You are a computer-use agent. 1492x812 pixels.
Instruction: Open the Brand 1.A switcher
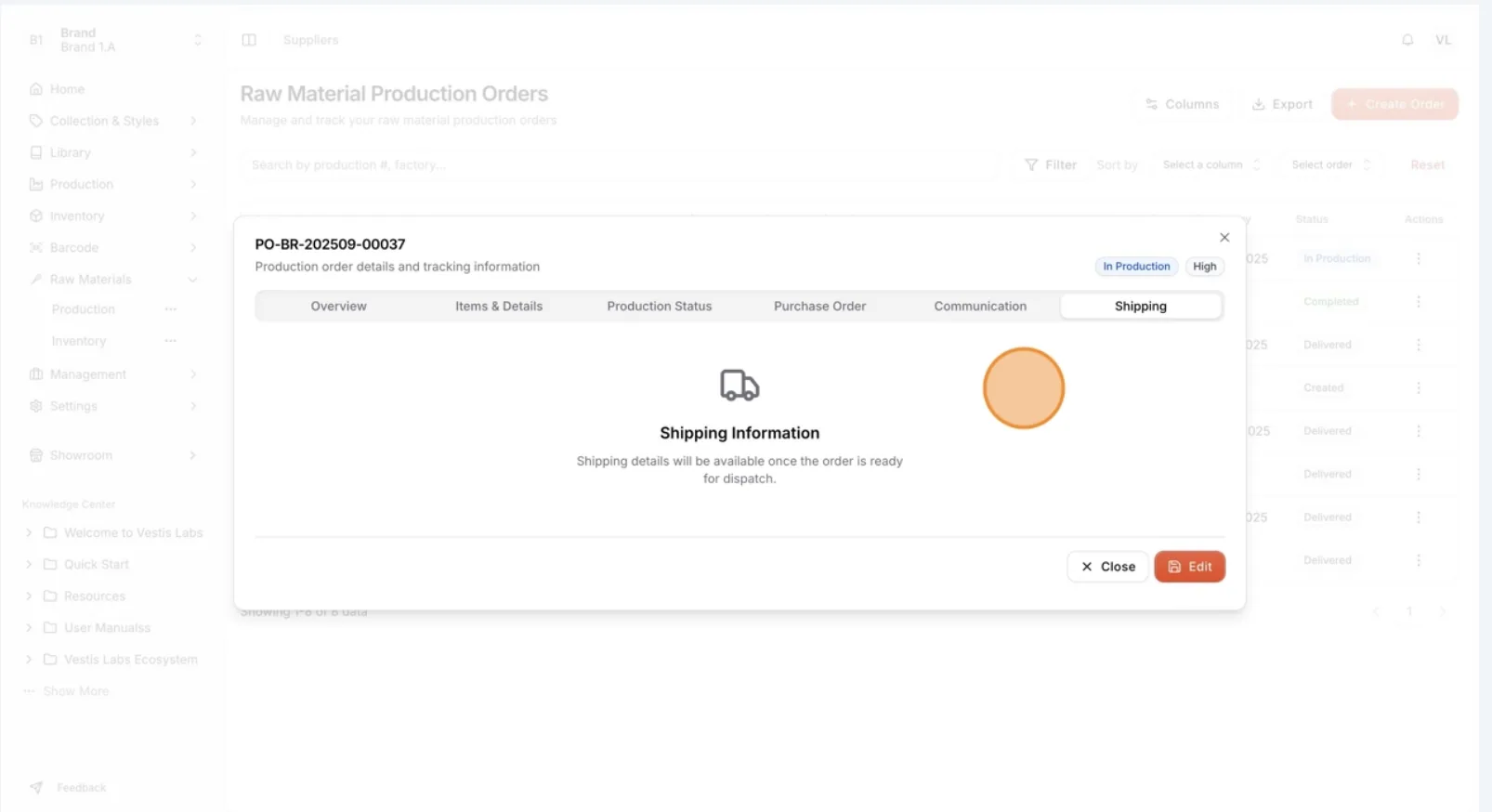coord(114,40)
